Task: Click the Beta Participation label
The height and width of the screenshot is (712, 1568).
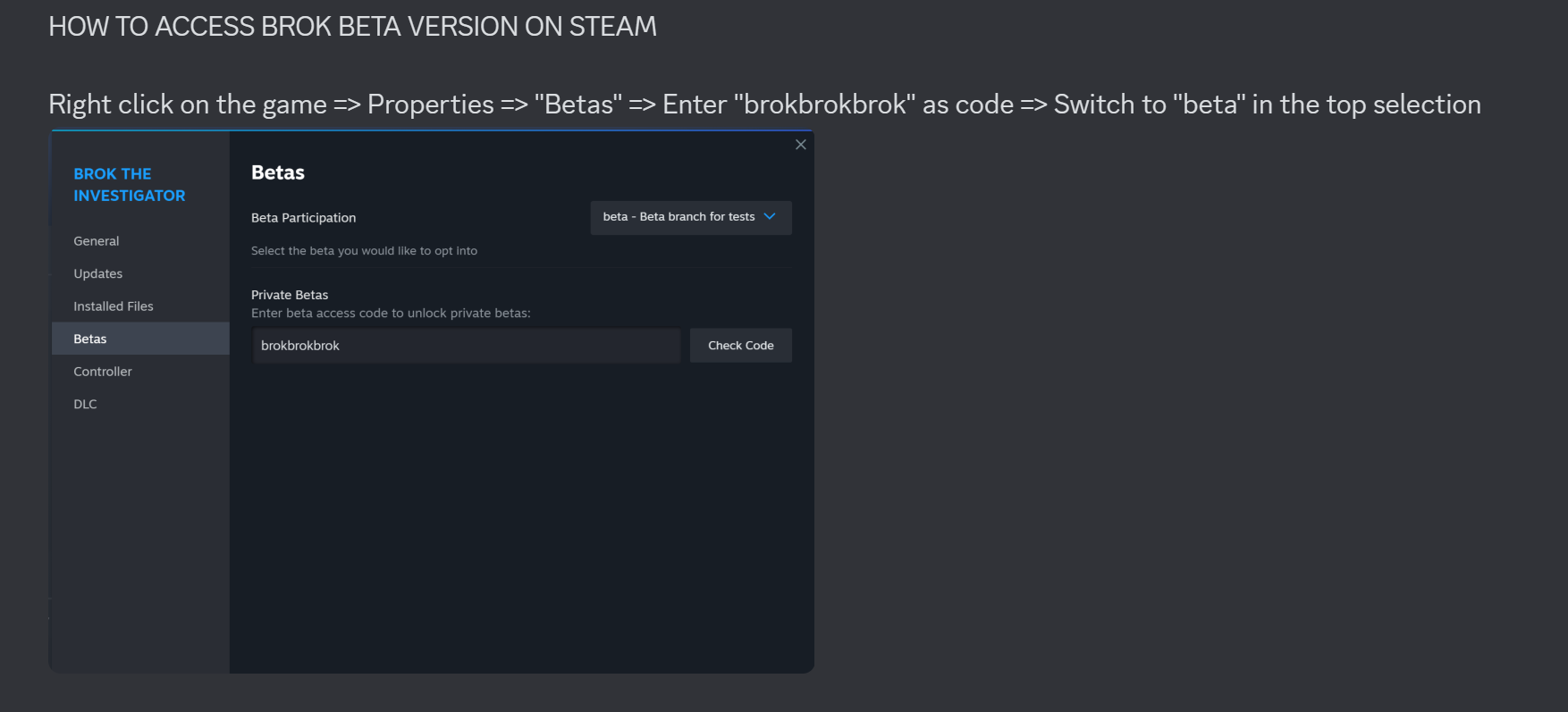Action: coord(303,218)
